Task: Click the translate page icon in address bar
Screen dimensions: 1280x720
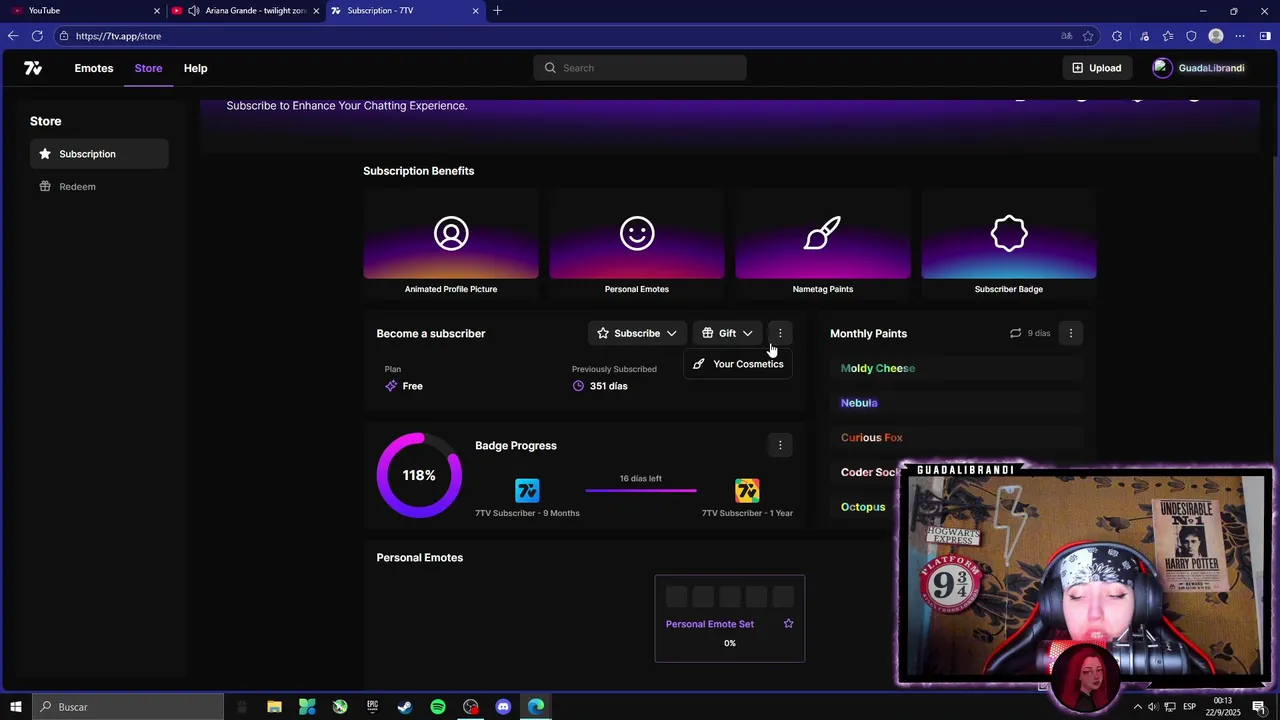Action: [x=1067, y=36]
